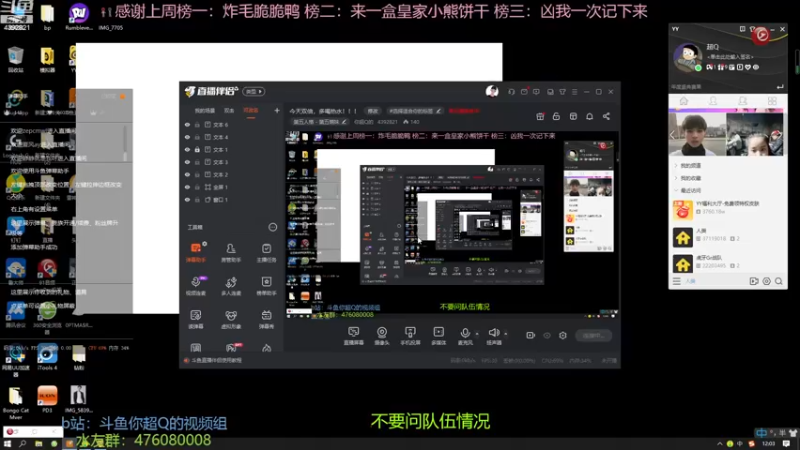The height and width of the screenshot is (450, 800).
Task: Open the streamer tasks tool icon
Action: [x=266, y=252]
